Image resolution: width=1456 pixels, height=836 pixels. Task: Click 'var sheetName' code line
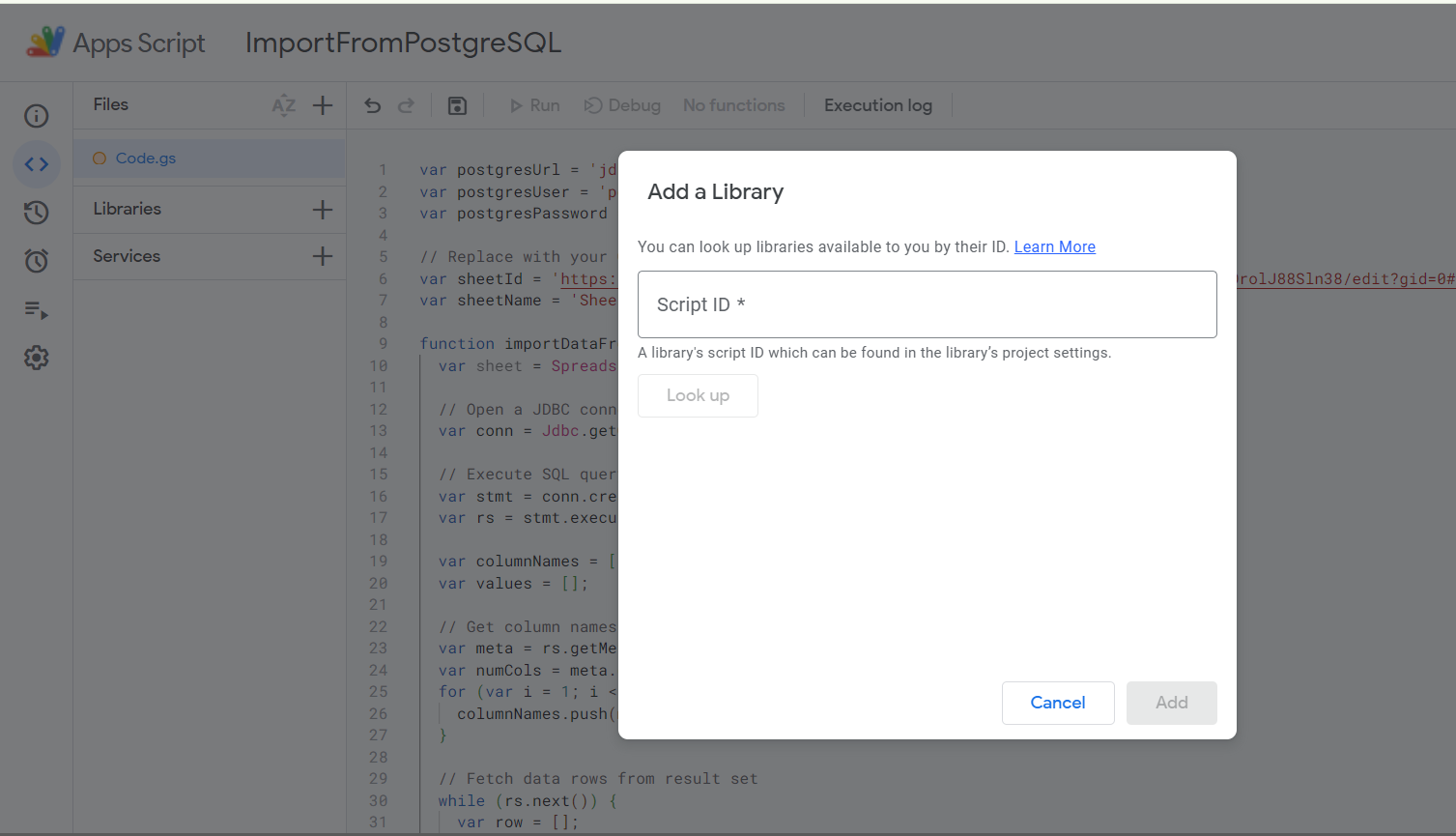[518, 301]
